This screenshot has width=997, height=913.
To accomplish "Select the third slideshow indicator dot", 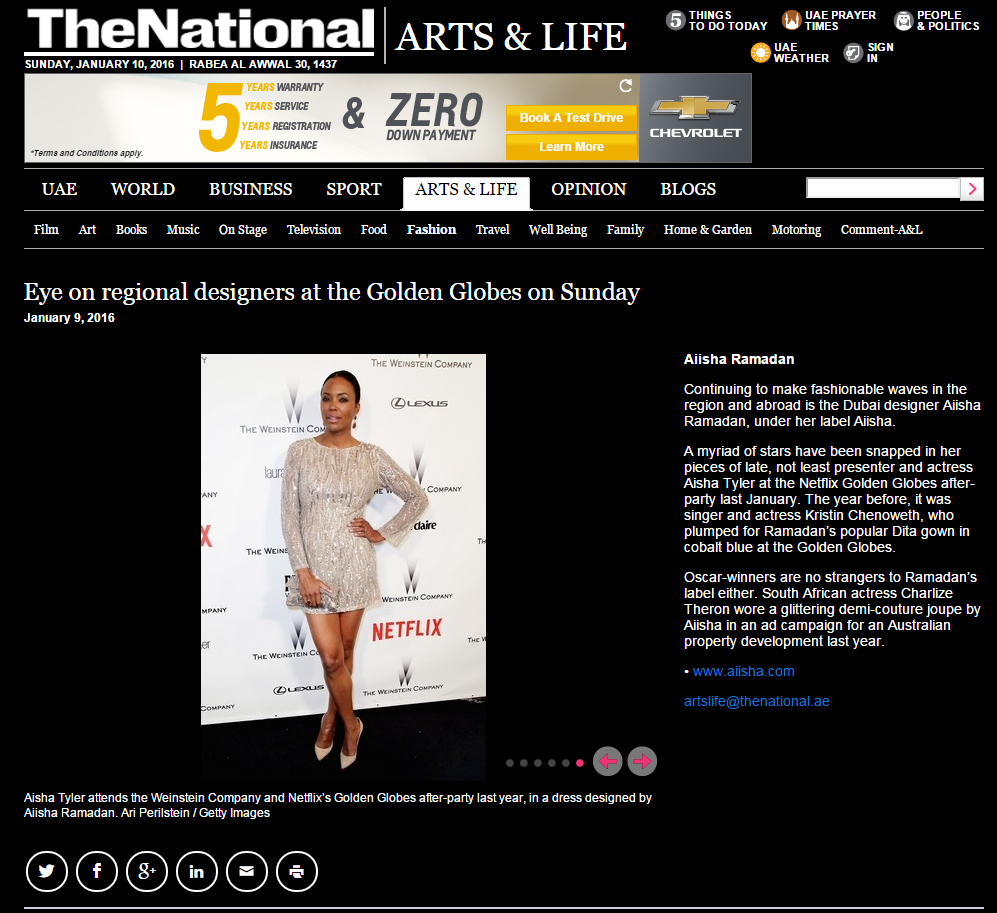I will [538, 763].
